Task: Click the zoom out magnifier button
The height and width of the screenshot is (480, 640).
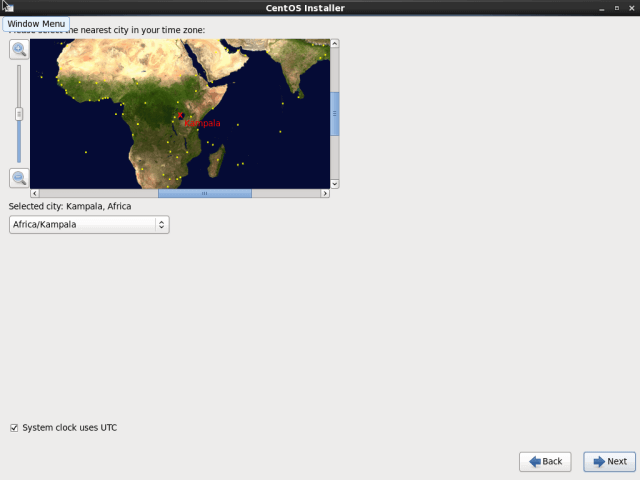Action: [18, 178]
